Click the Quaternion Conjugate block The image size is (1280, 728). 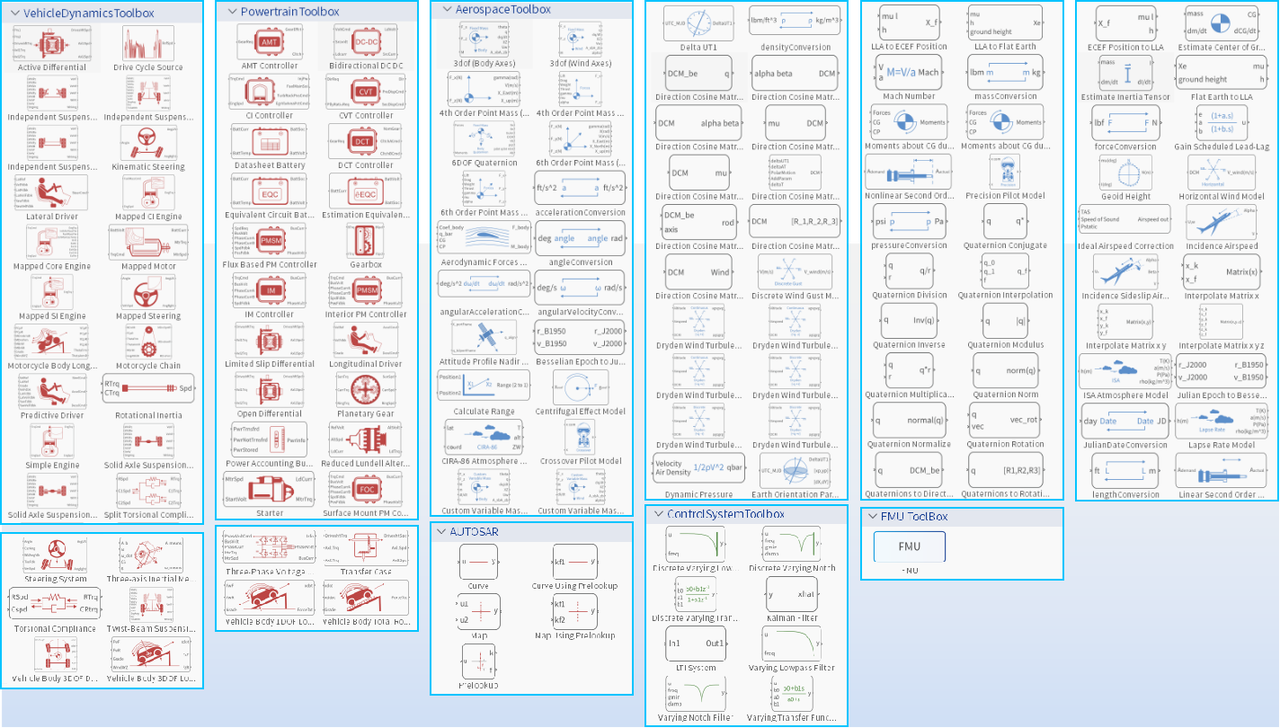(1003, 221)
